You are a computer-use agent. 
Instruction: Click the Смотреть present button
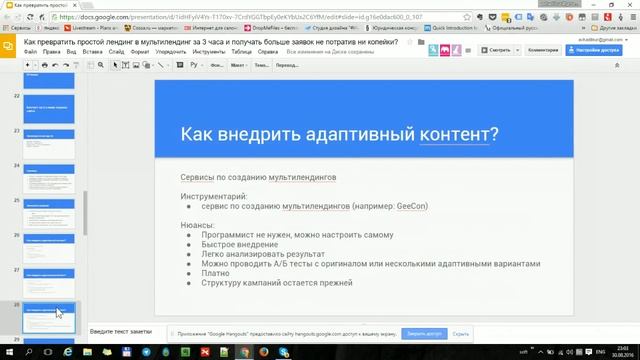(x=496, y=50)
